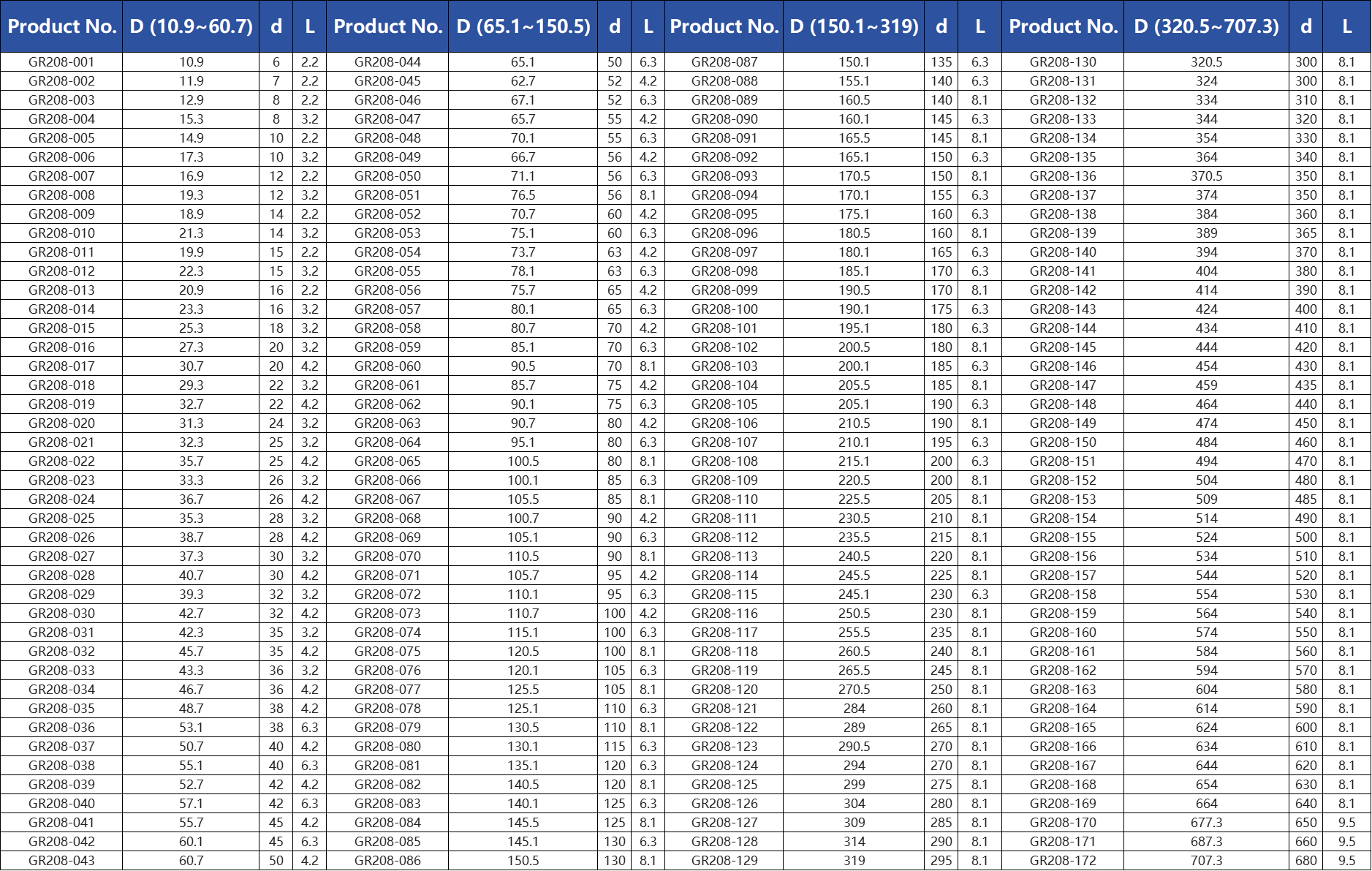Click product number GR208-136
Viewport: 1372px width, 871px height.
click(1063, 176)
